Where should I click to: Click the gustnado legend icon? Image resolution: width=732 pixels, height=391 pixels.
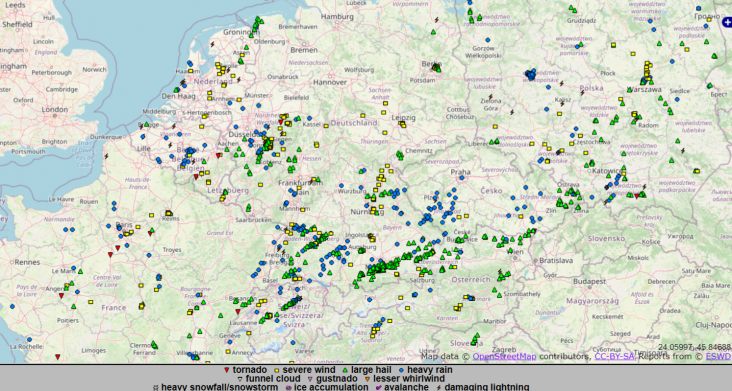click(x=310, y=379)
